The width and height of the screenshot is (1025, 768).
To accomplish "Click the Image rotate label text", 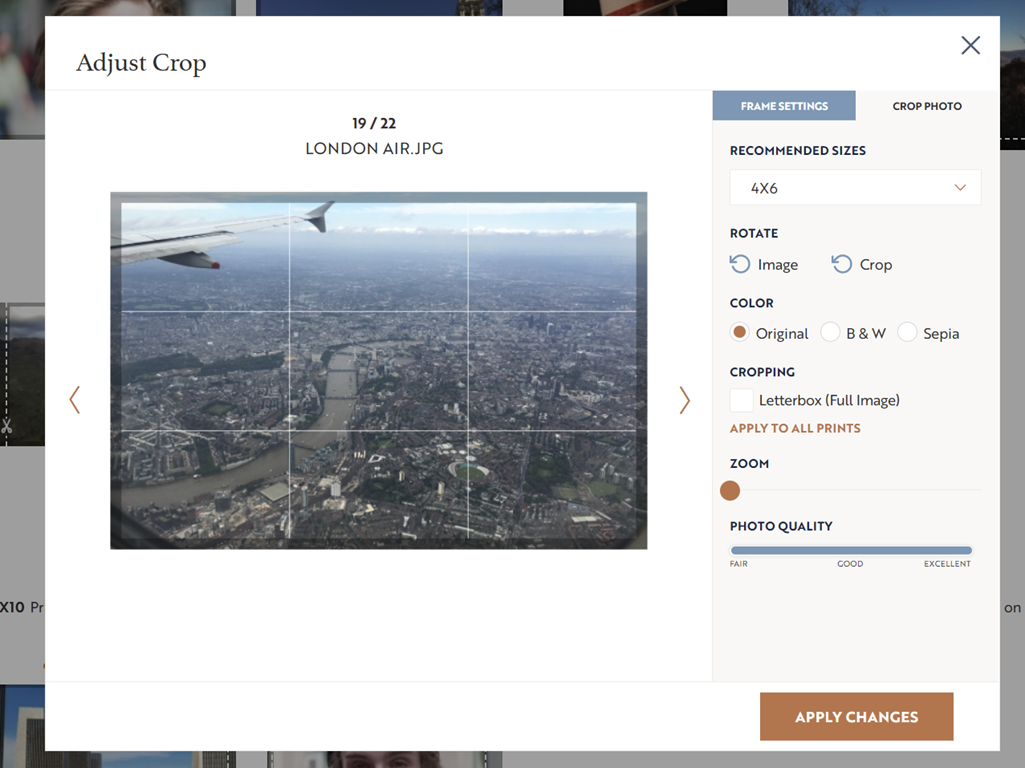I will pyautogui.click(x=778, y=265).
